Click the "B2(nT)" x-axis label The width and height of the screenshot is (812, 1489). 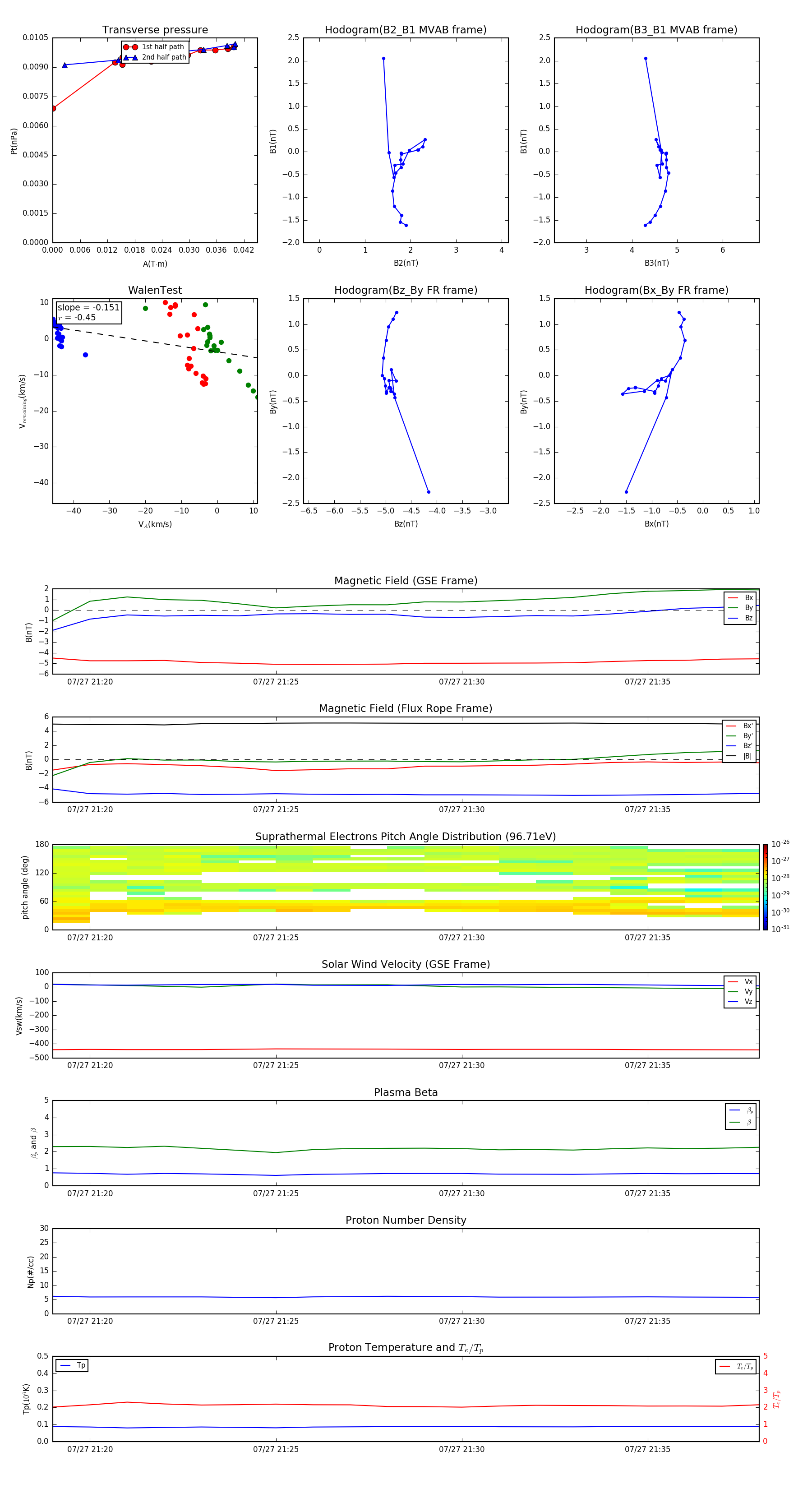[x=406, y=263]
